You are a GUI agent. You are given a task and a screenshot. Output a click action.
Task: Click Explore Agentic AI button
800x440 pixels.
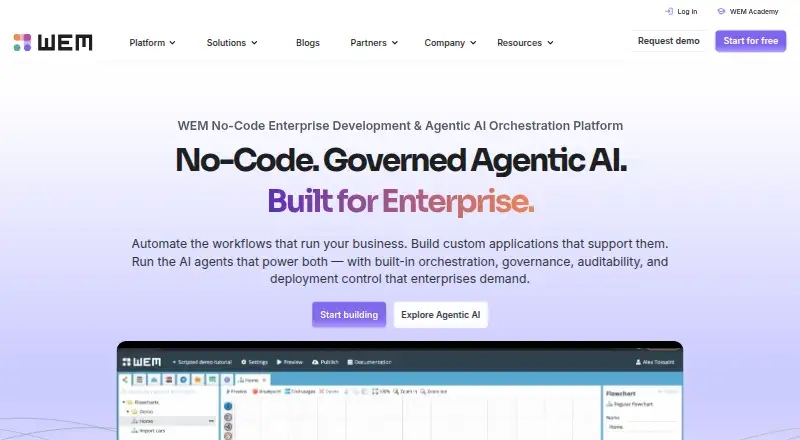point(440,314)
